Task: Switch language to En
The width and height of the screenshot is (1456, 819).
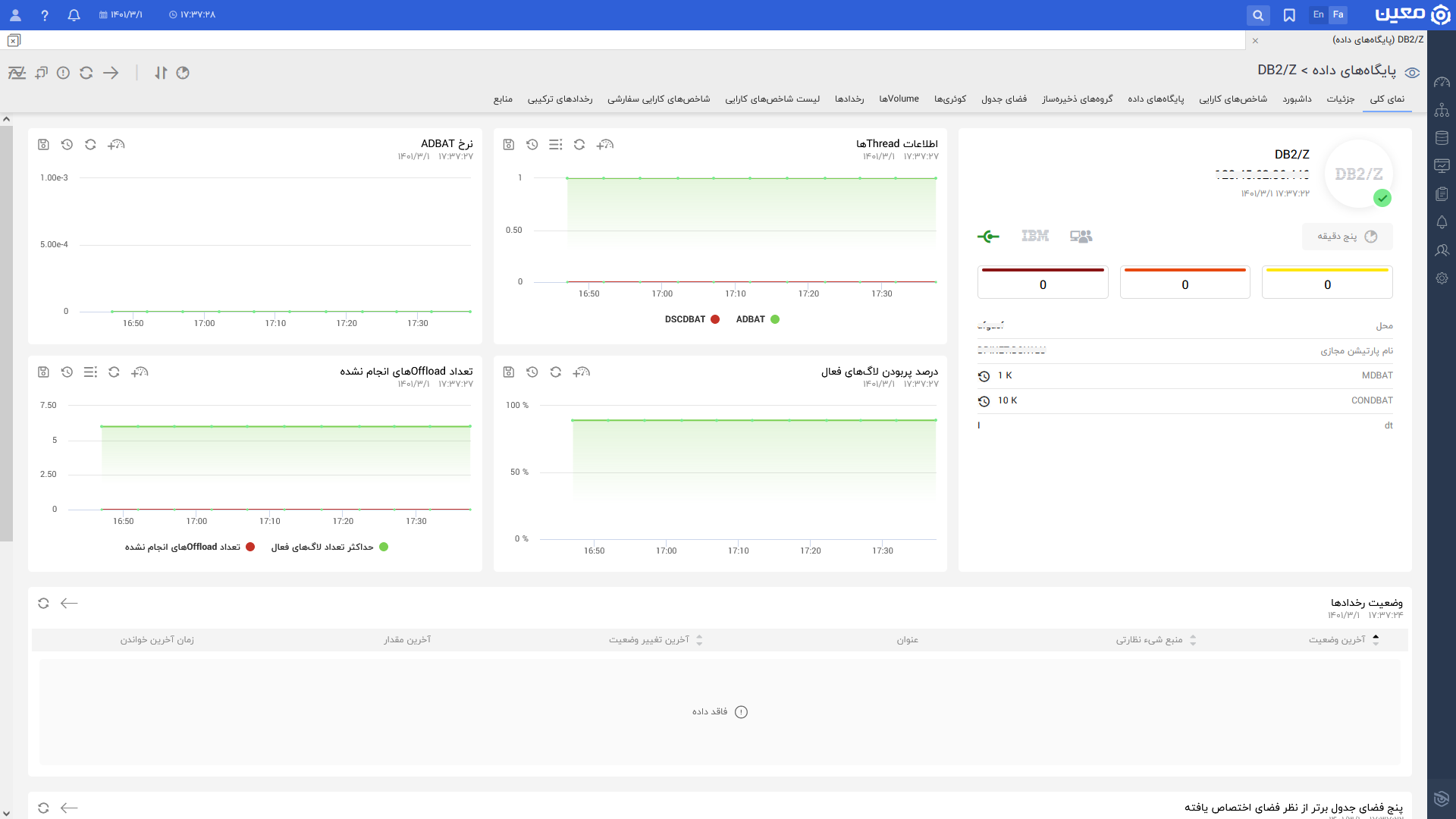Action: click(1319, 14)
